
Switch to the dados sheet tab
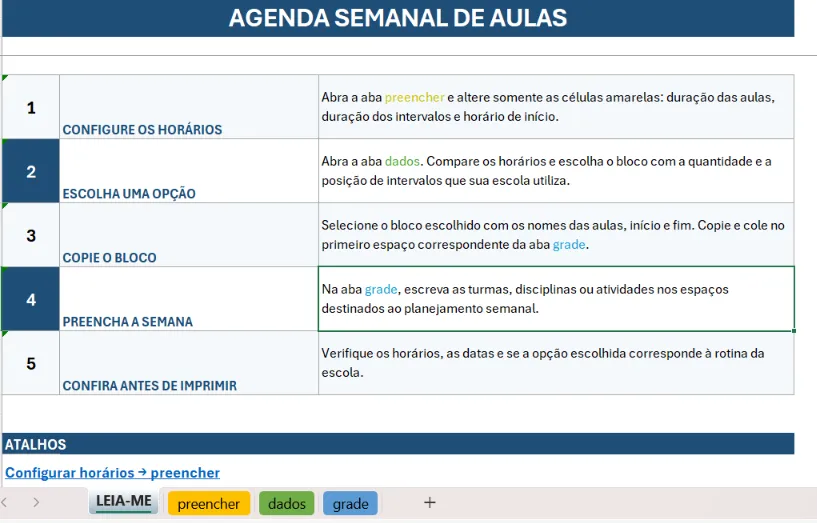pos(287,504)
